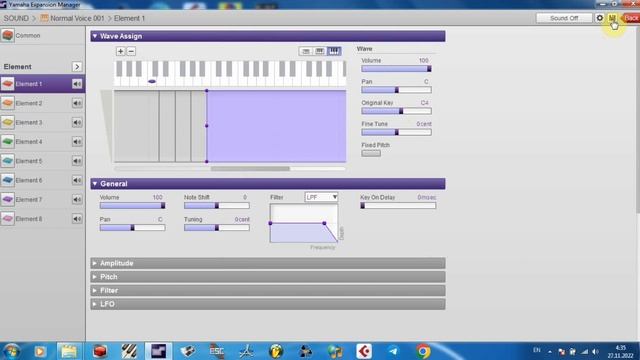This screenshot has width=640, height=360.
Task: Switch to the middle wave view icon
Action: pyautogui.click(x=320, y=51)
